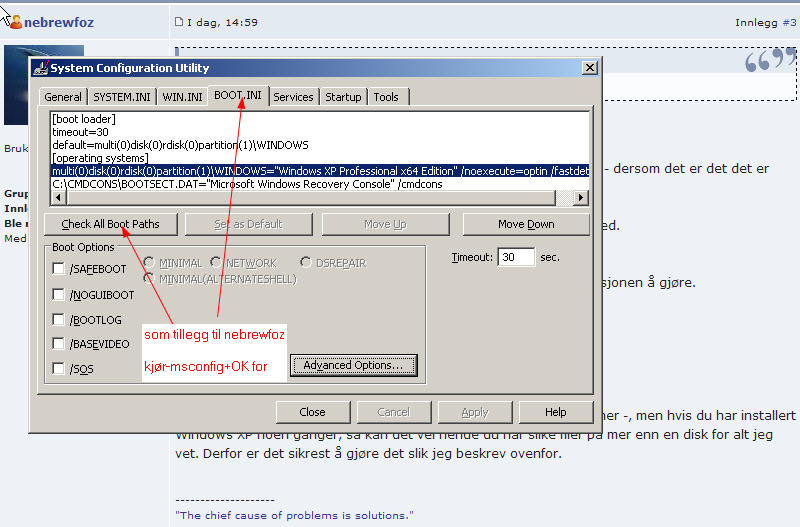800x527 pixels.
Task: Open the Startup tab
Action: tap(343, 97)
